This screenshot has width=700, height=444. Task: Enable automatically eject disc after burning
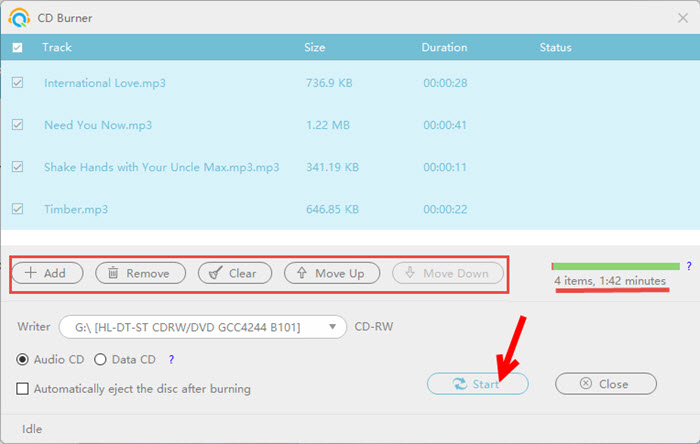[23, 389]
